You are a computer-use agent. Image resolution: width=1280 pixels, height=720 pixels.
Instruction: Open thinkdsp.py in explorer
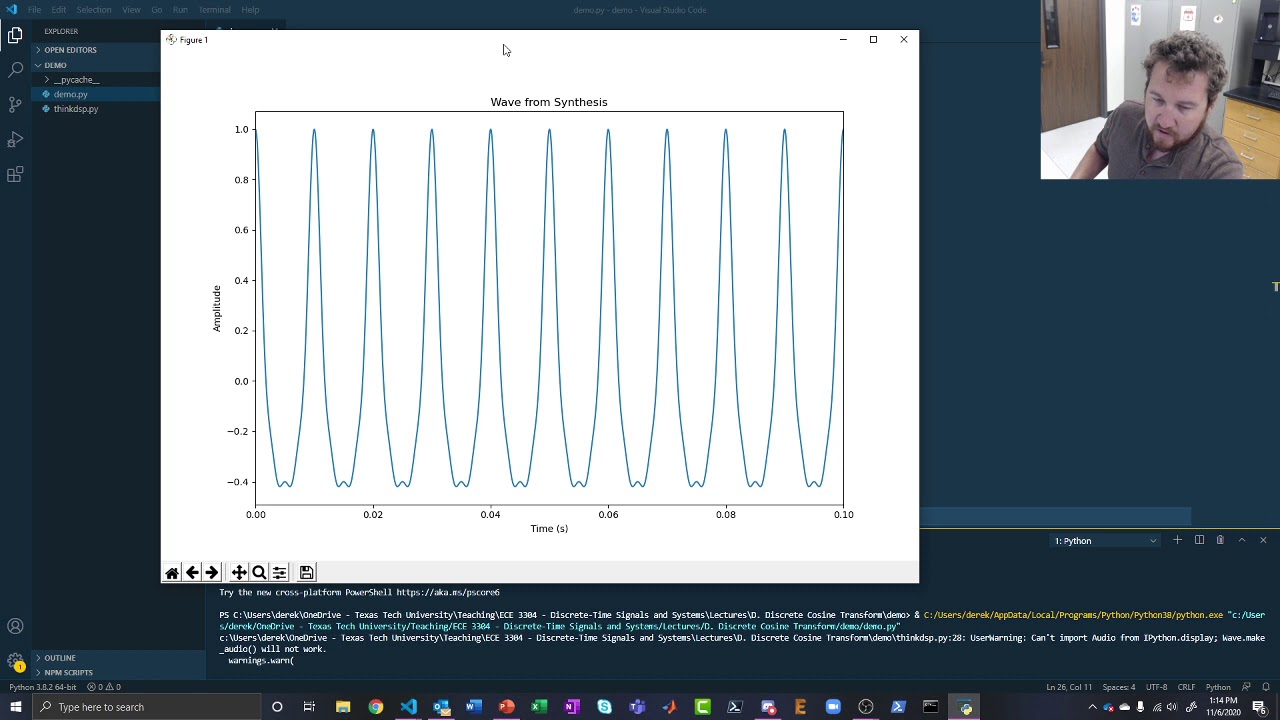76,109
